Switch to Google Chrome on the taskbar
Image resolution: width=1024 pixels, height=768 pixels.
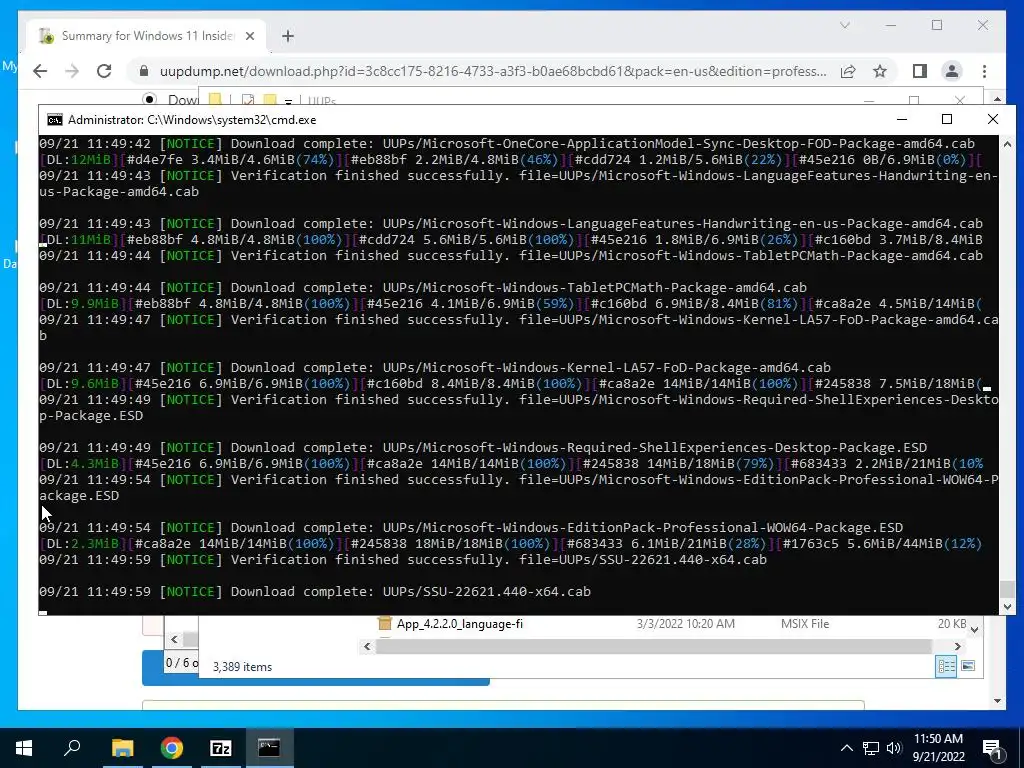coord(172,748)
